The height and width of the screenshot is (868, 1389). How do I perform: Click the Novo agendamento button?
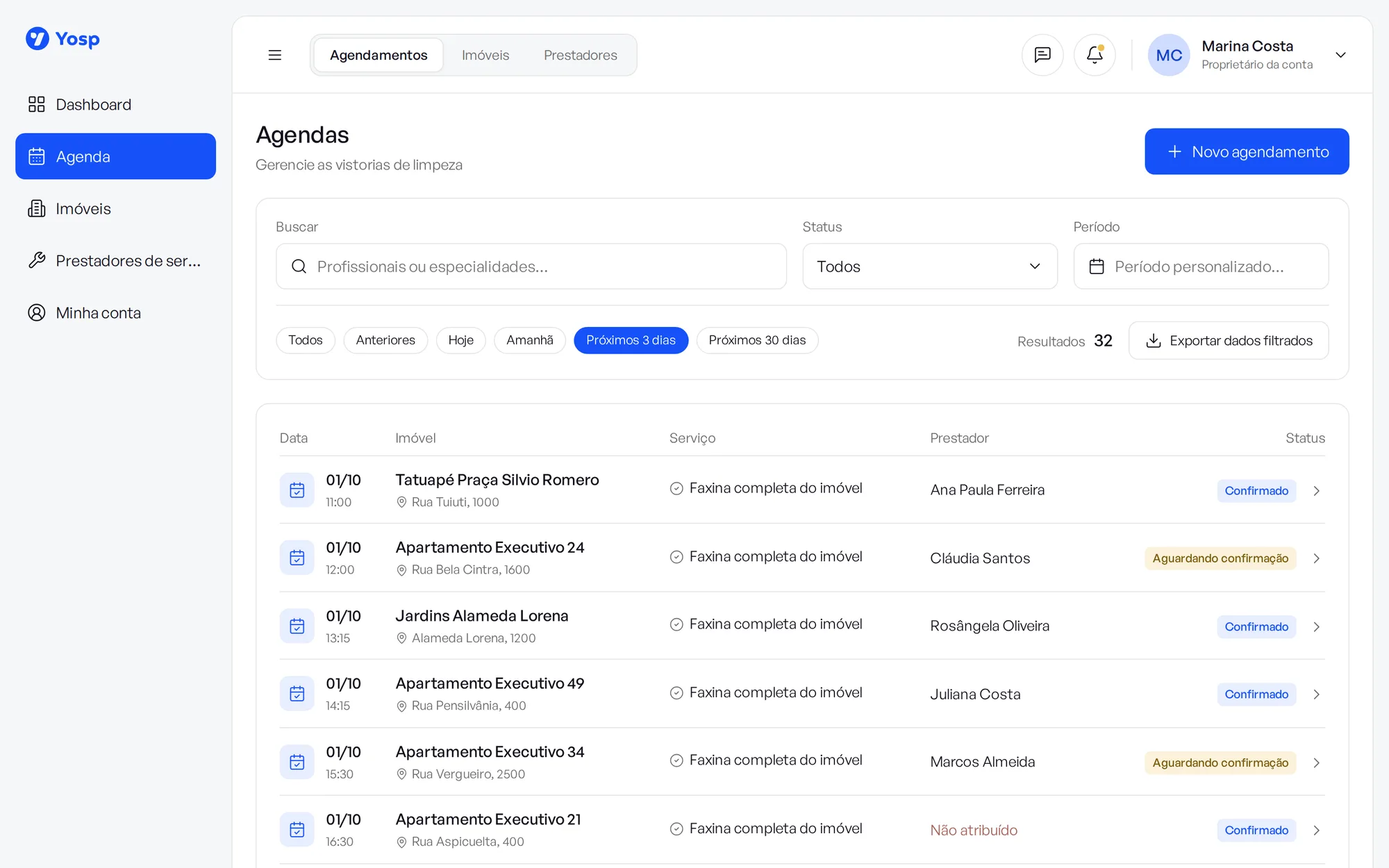tap(1247, 151)
